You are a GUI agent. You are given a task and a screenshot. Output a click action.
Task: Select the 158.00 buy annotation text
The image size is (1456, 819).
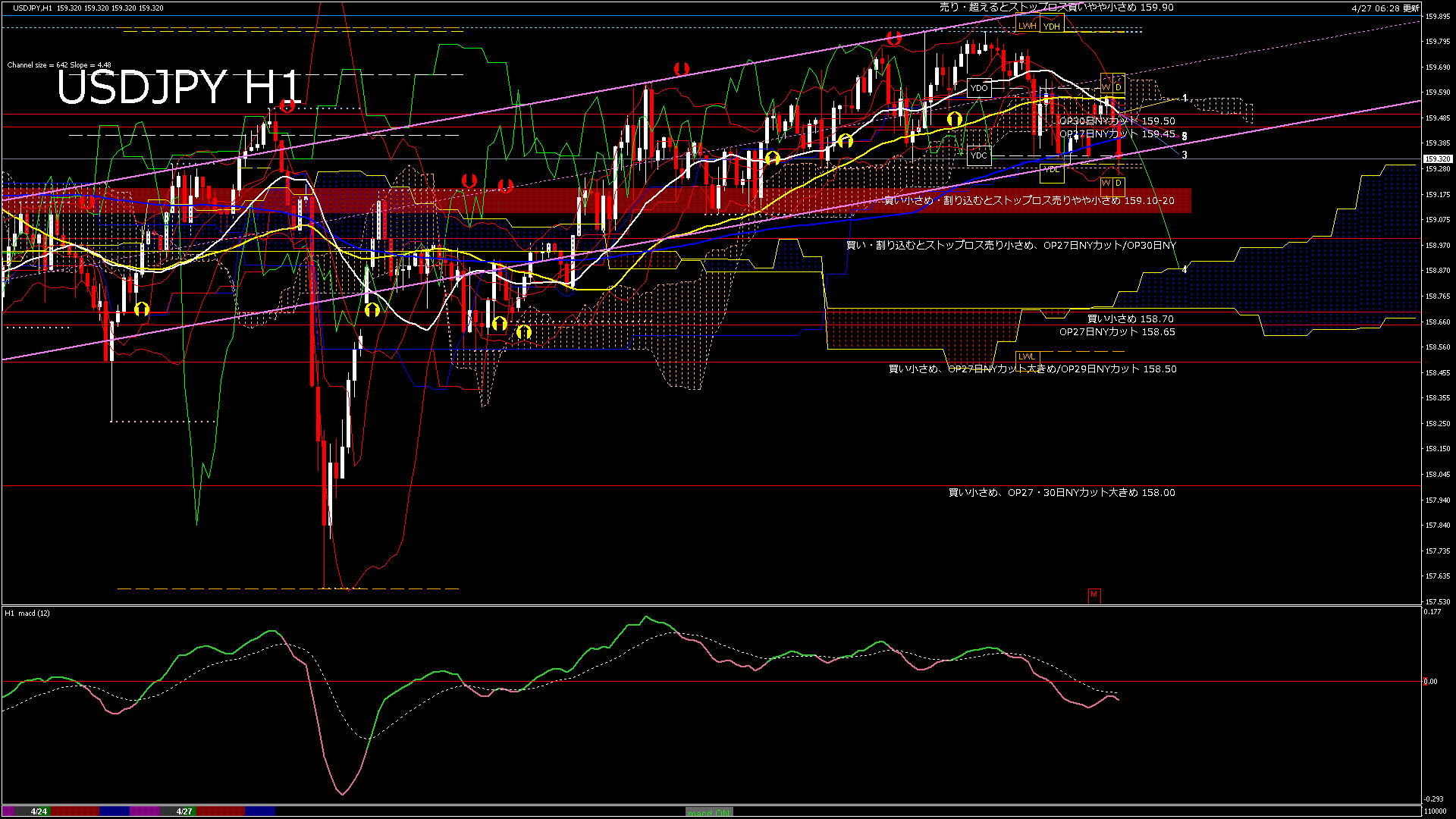tap(1061, 493)
